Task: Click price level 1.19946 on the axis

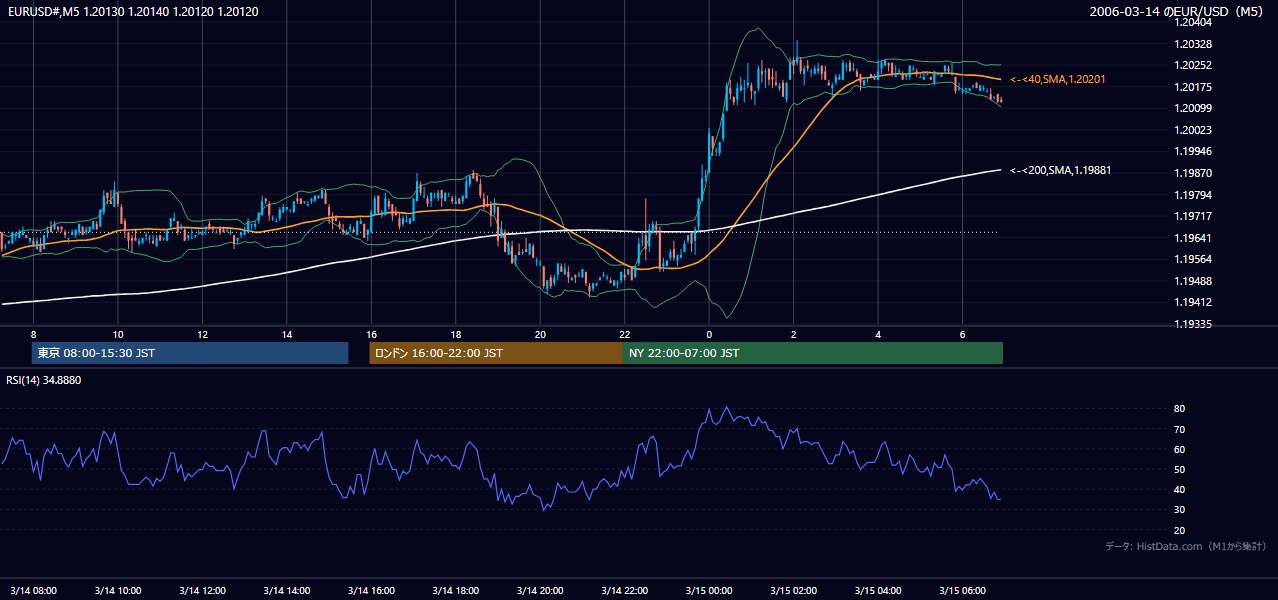Action: (1193, 152)
